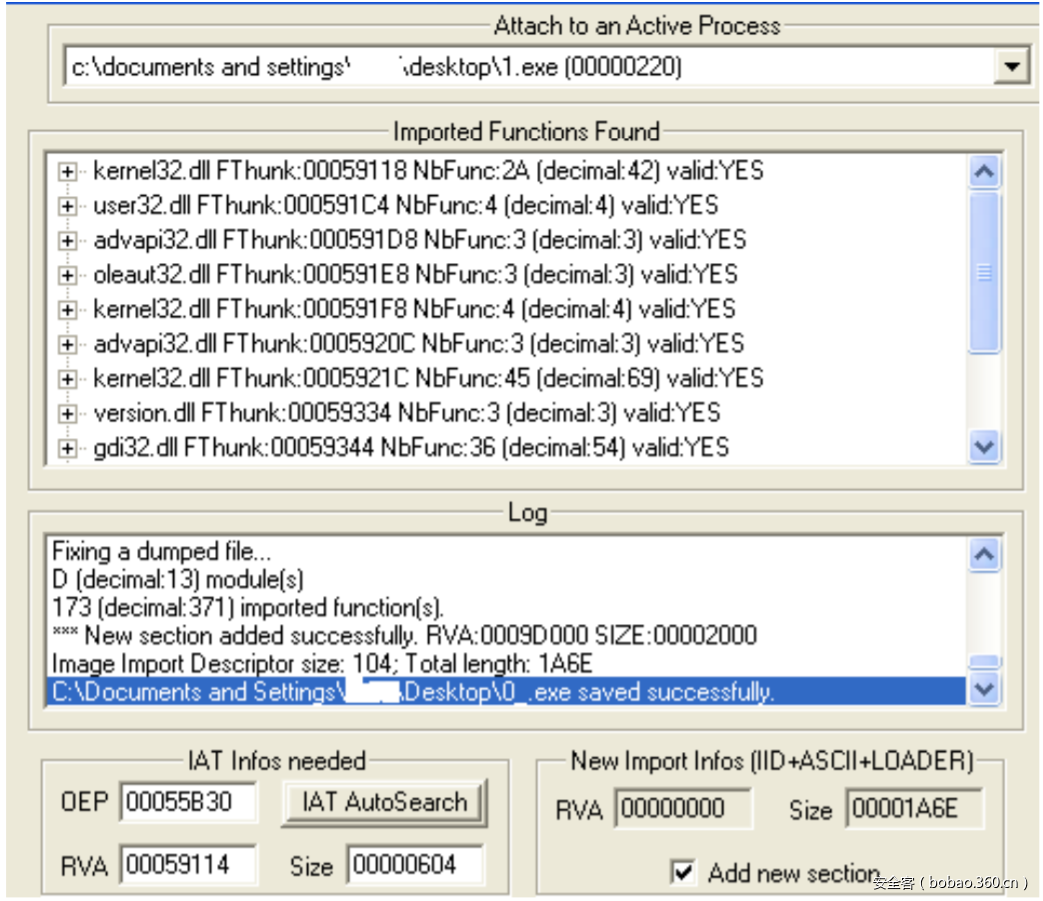
Task: Click the IAT Size field 00000604
Action: tap(414, 865)
